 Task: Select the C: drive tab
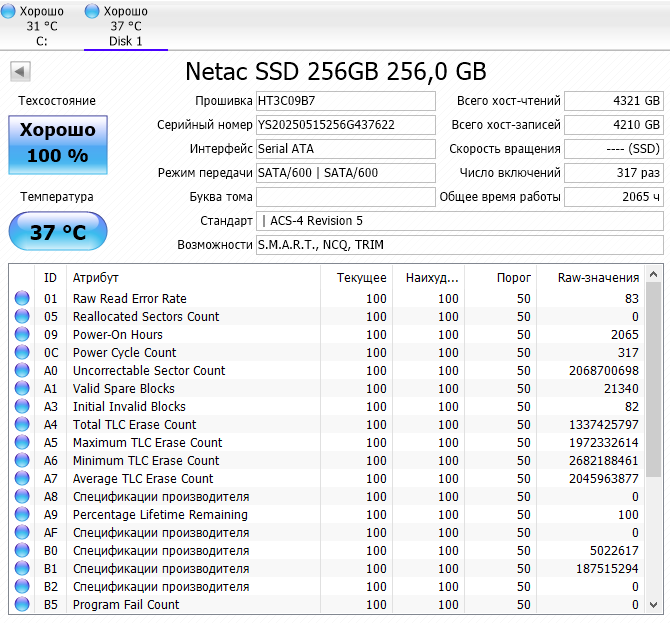pyautogui.click(x=41, y=26)
